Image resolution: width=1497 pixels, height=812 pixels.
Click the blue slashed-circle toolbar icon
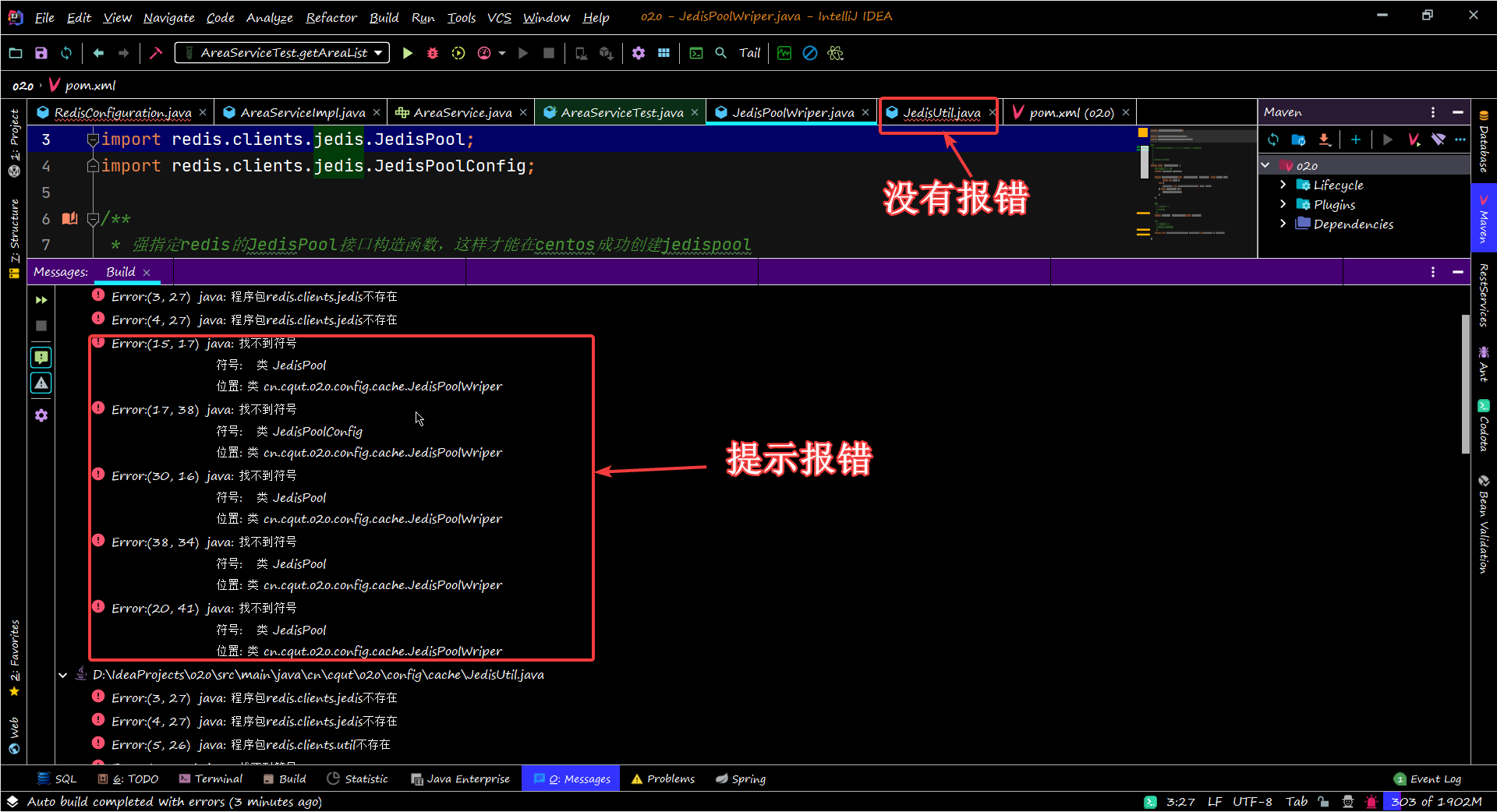810,53
